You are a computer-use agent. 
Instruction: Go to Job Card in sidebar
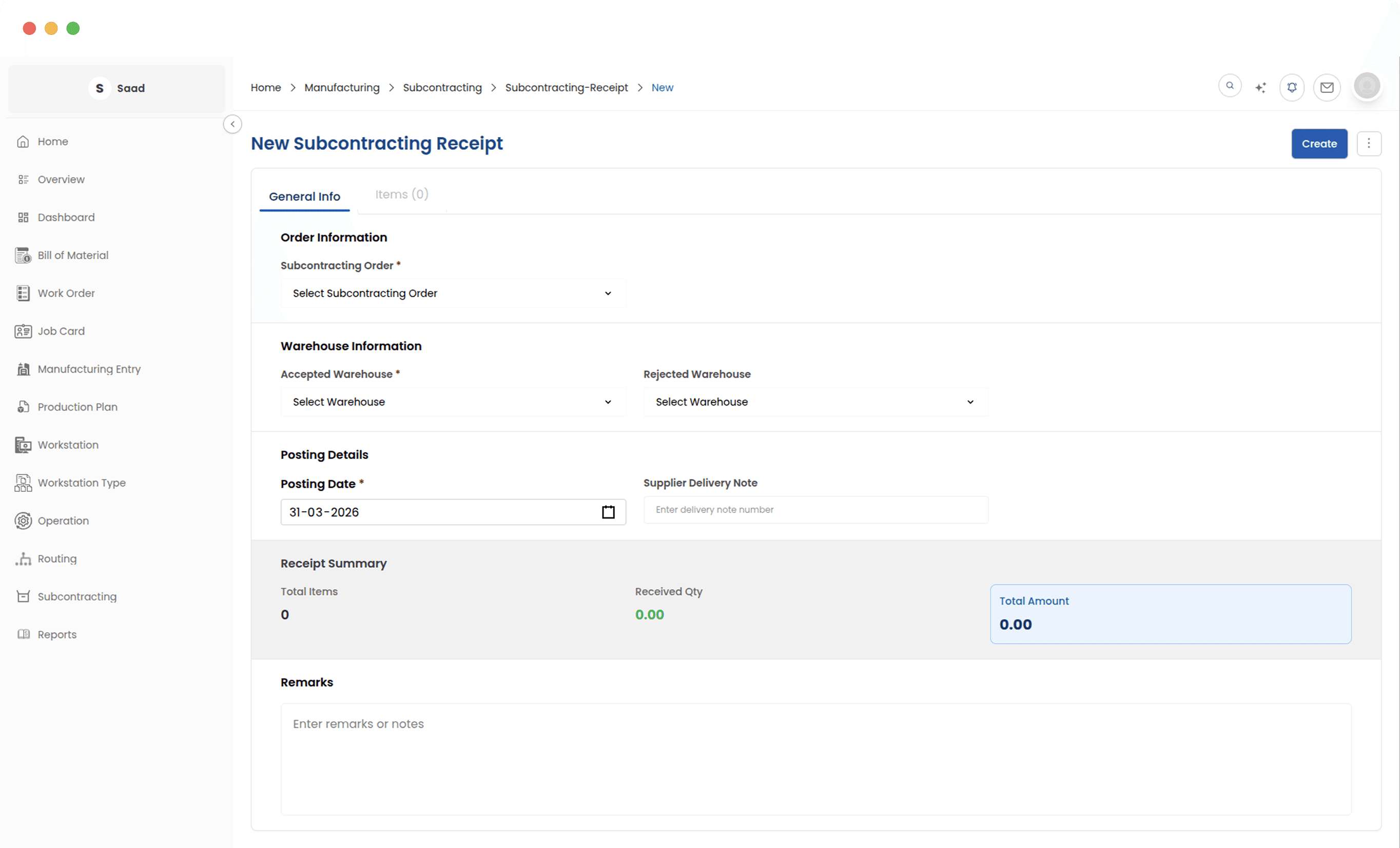[61, 331]
